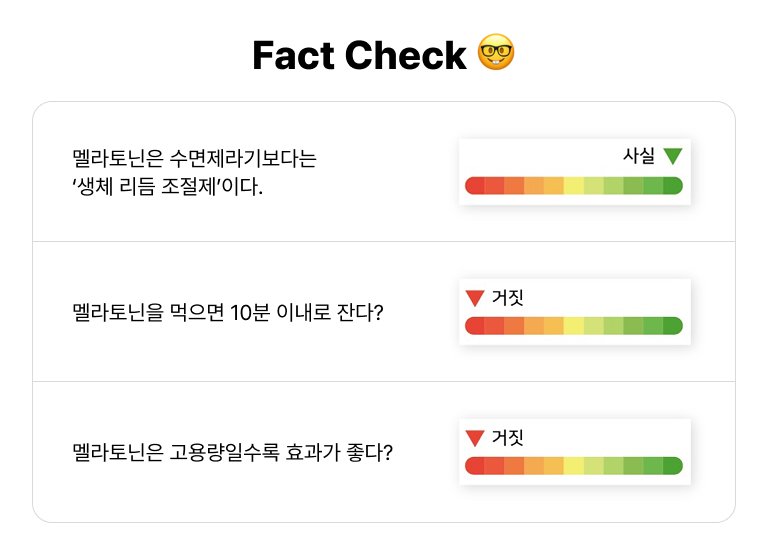Viewport: 768px width, 551px height.
Task: Click the truth meter bar under 사실
Action: (x=574, y=185)
